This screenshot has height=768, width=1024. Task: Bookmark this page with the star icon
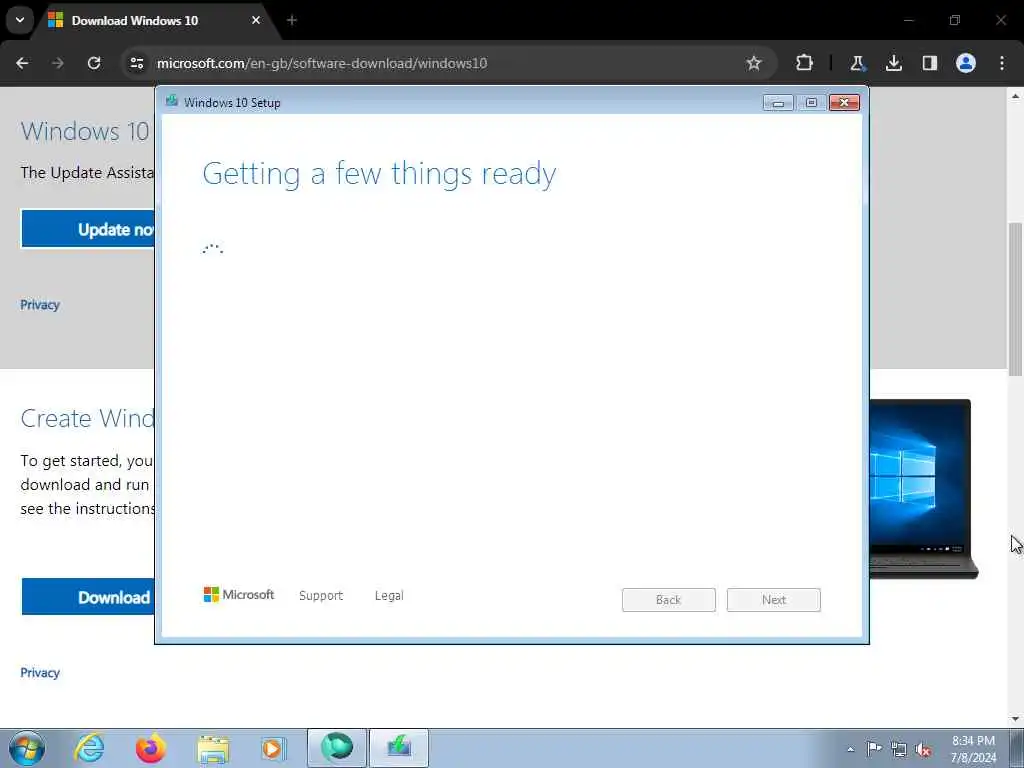click(754, 63)
